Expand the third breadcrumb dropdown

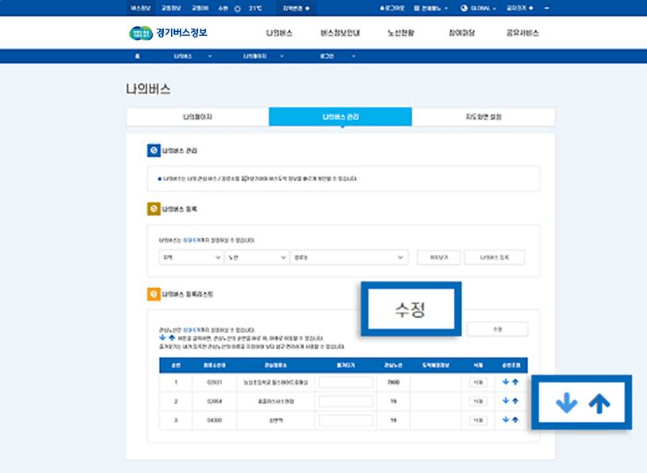coord(354,56)
